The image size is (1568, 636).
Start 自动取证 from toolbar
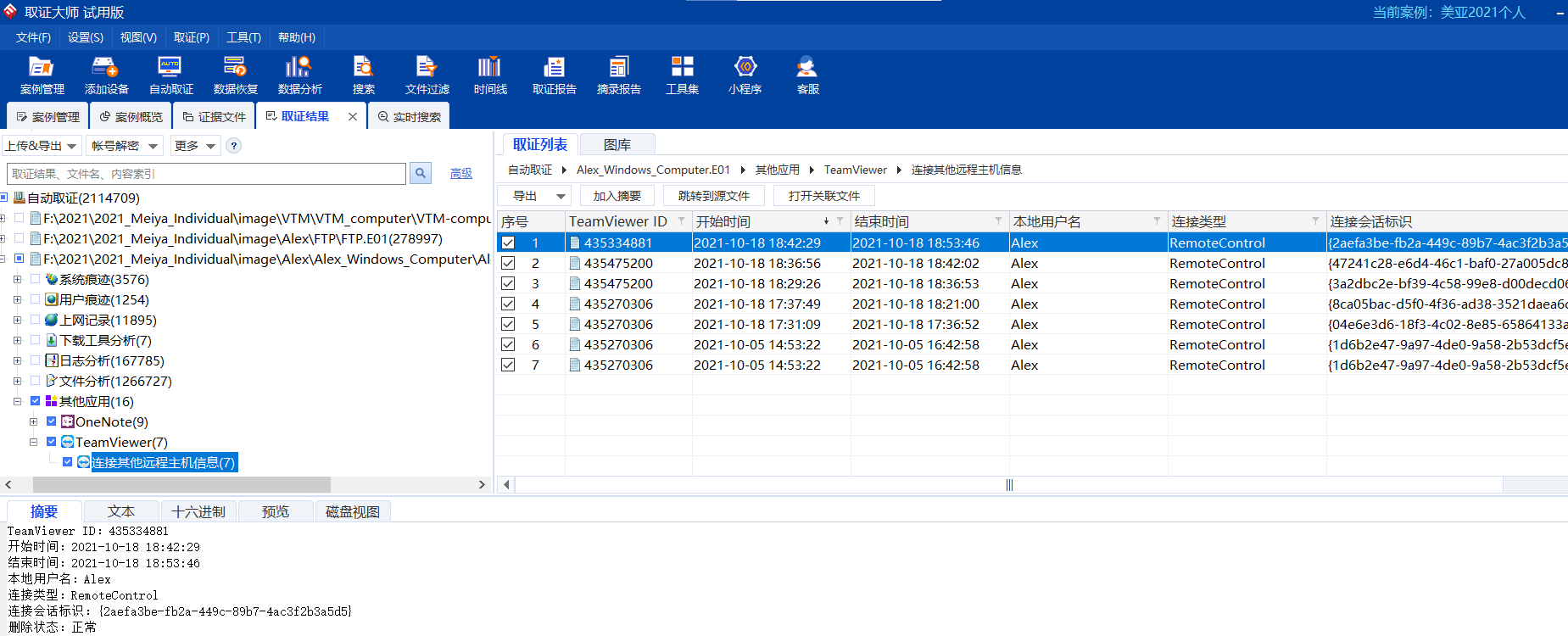[170, 75]
